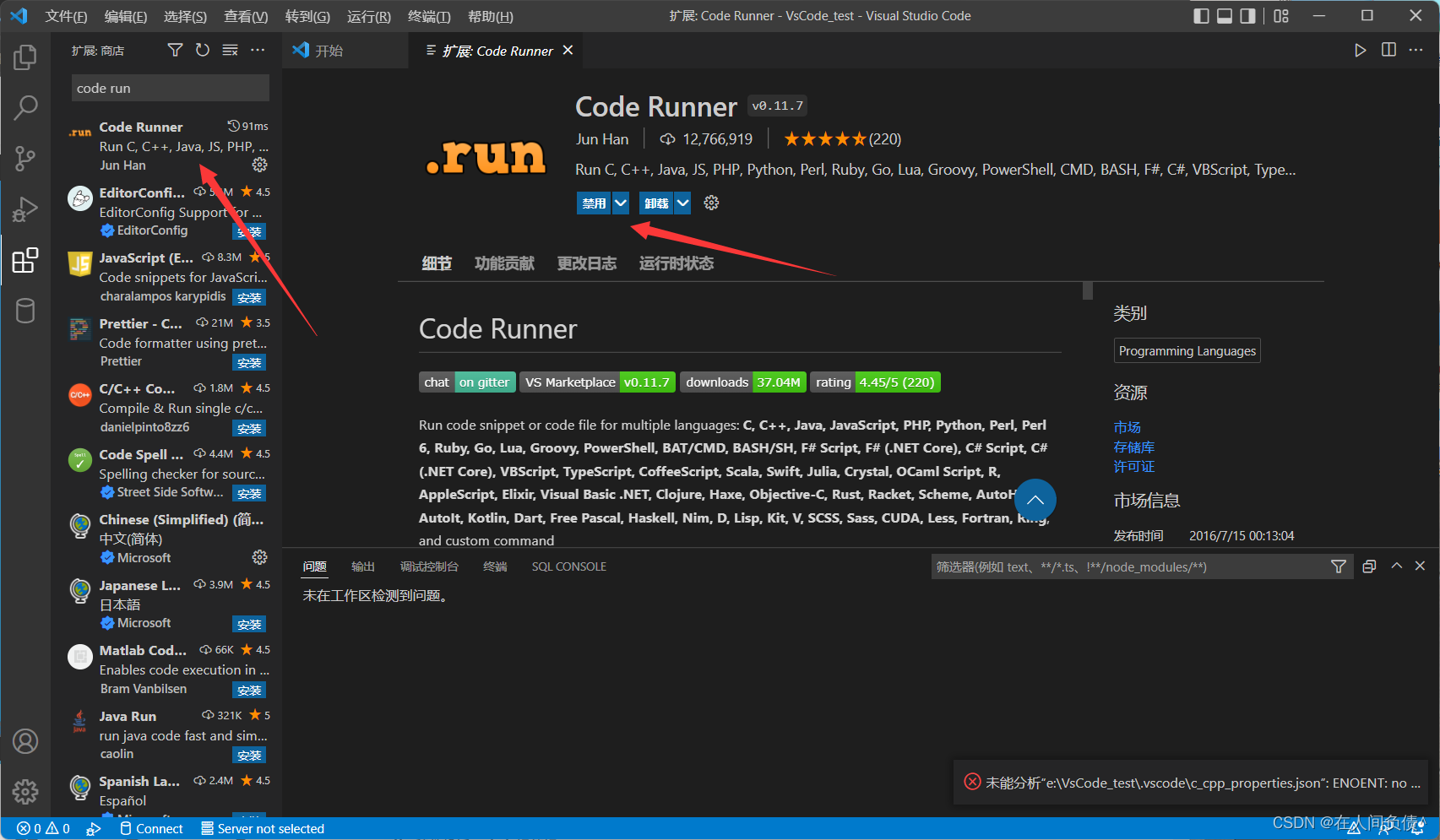The image size is (1440, 840).
Task: Switch to 运行时状态 tab
Action: point(677,263)
